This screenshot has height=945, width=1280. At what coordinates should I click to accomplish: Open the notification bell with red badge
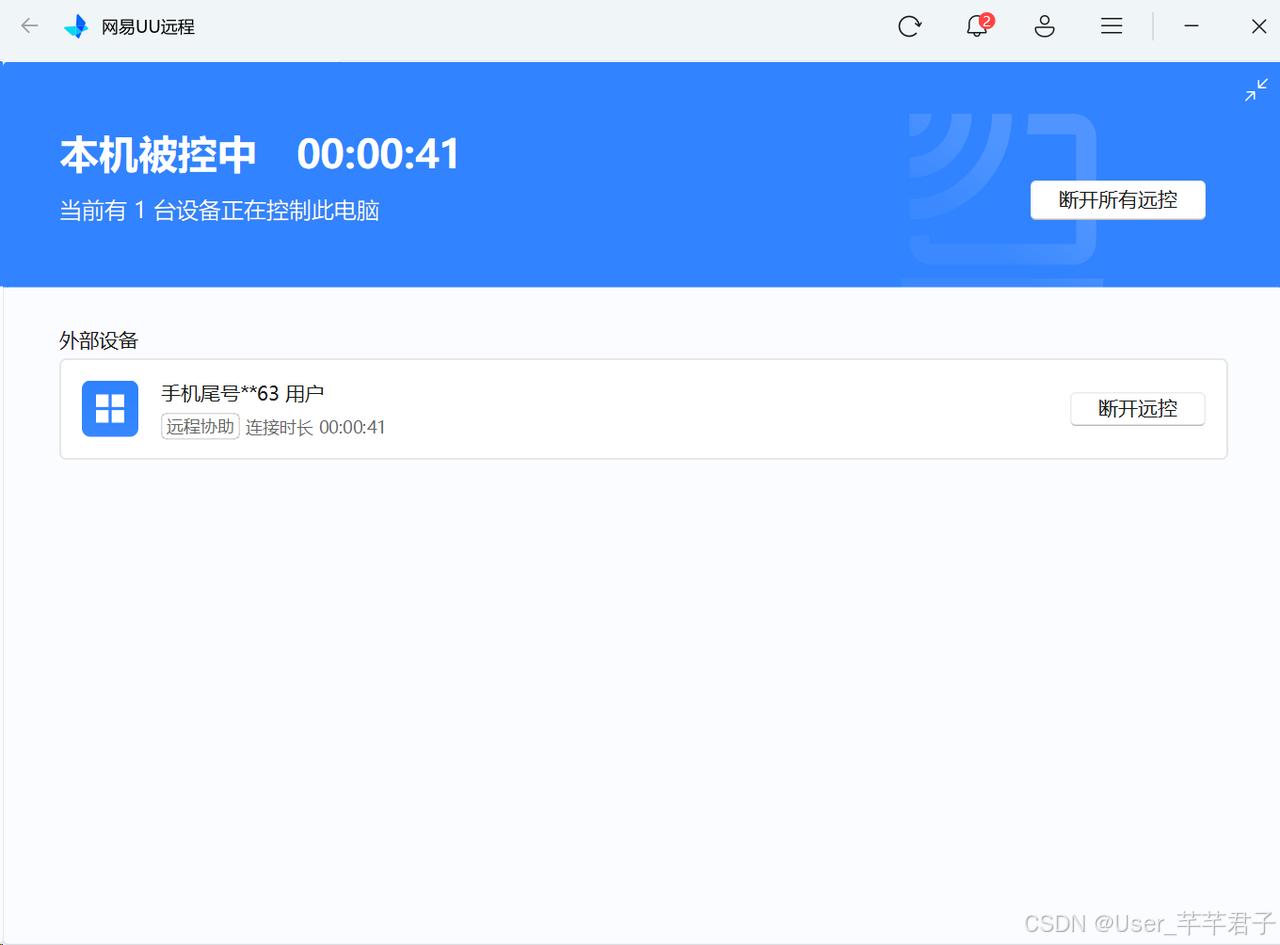(x=977, y=27)
